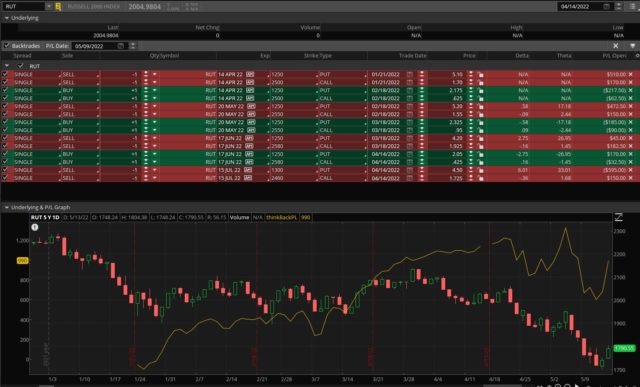
Task: Open quantity dropdown on the 4.20 price row
Action: (x=154, y=138)
